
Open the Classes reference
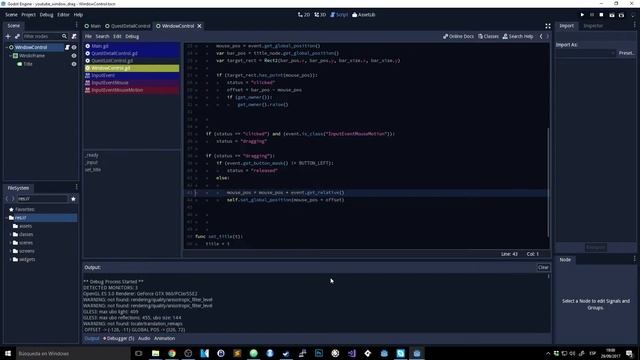[x=488, y=36]
